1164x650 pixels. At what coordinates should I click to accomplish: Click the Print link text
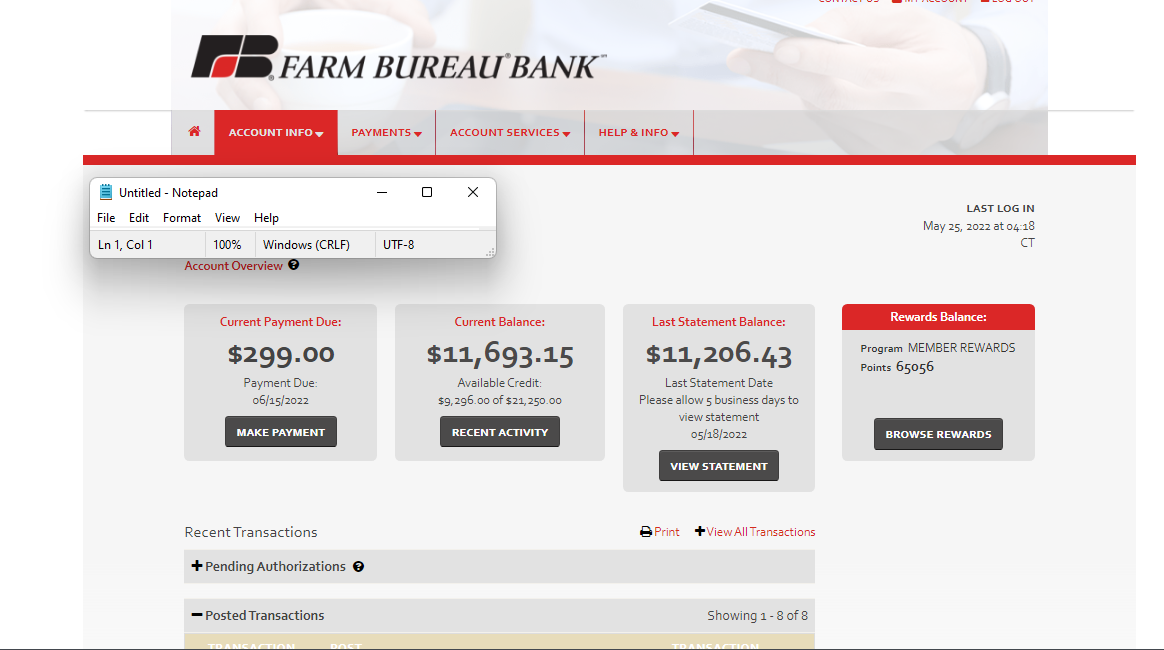[667, 532]
